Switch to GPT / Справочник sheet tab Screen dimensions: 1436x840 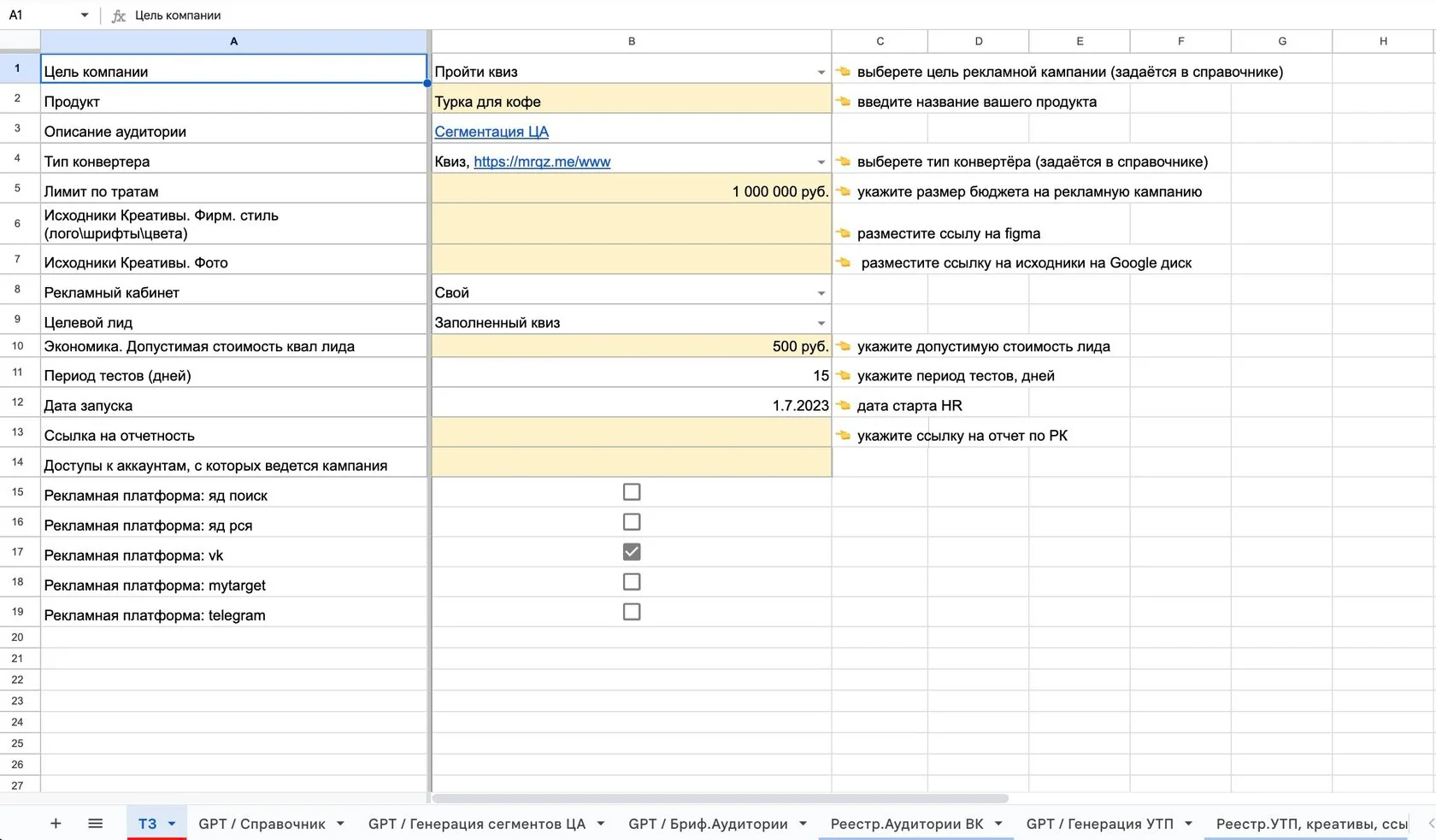pyautogui.click(x=262, y=824)
